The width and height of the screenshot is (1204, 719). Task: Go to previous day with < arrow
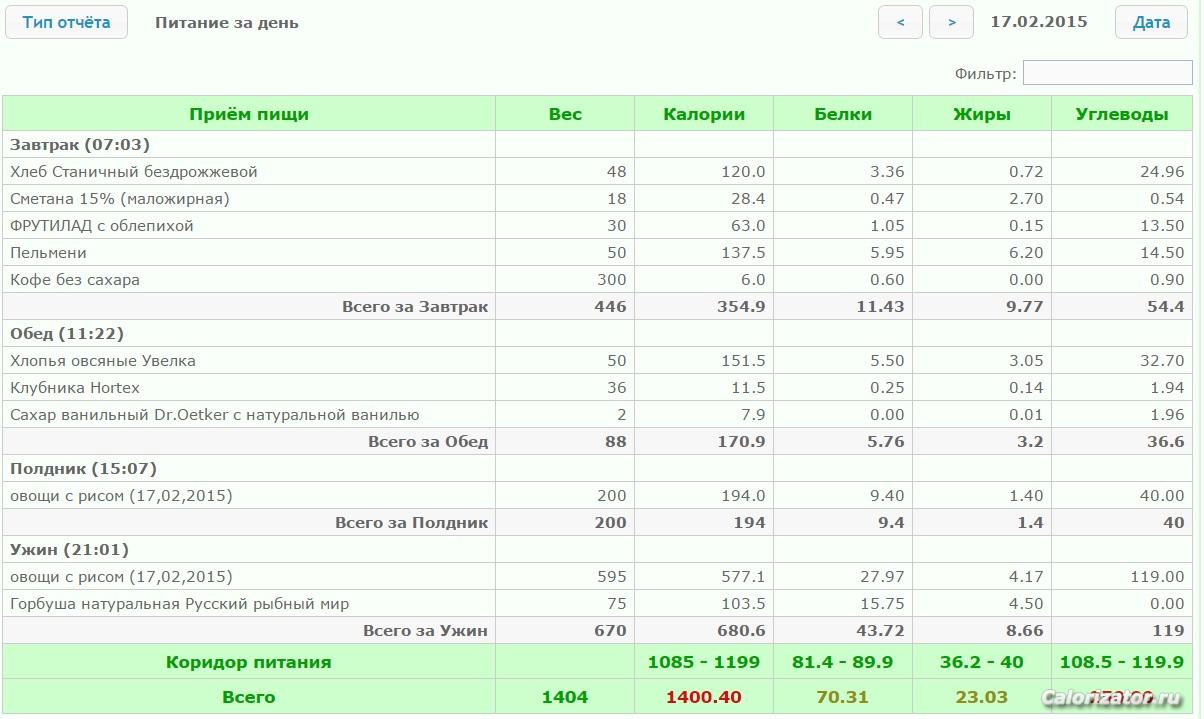900,22
